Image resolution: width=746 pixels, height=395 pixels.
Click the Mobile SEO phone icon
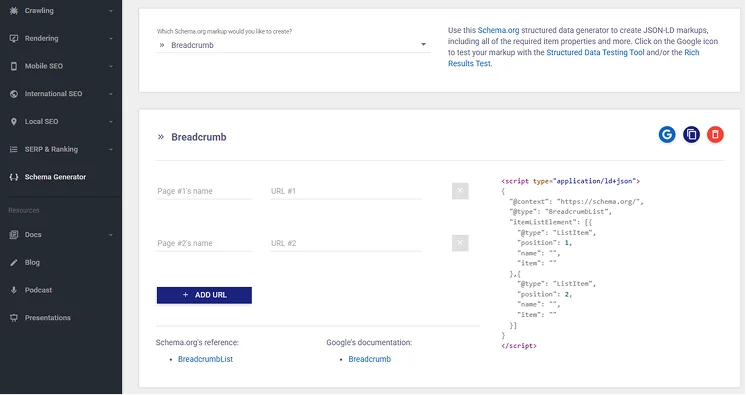click(14, 66)
